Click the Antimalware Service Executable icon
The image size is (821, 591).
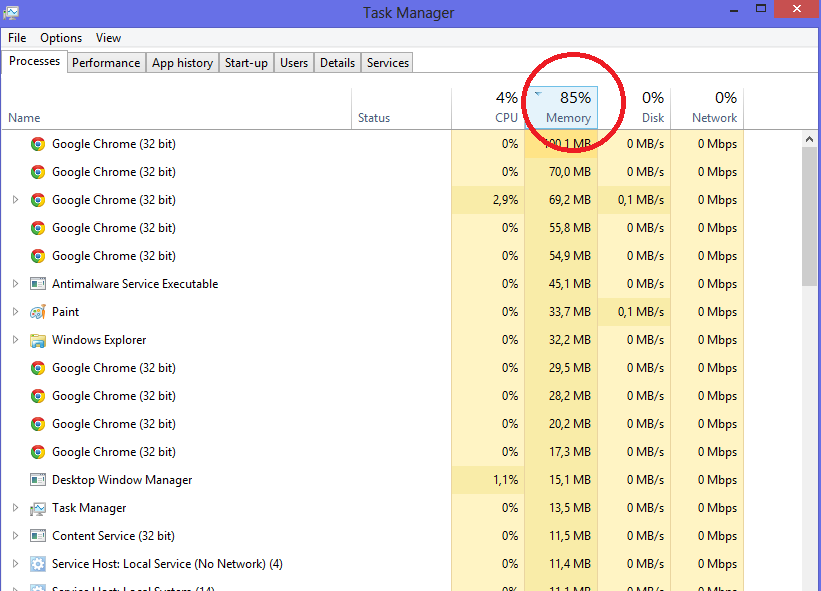tap(38, 284)
